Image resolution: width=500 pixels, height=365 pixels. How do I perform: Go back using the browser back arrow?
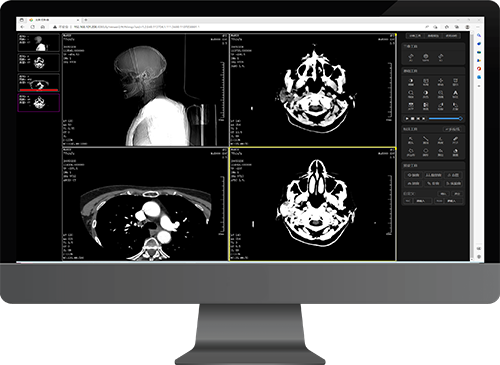pos(23,27)
